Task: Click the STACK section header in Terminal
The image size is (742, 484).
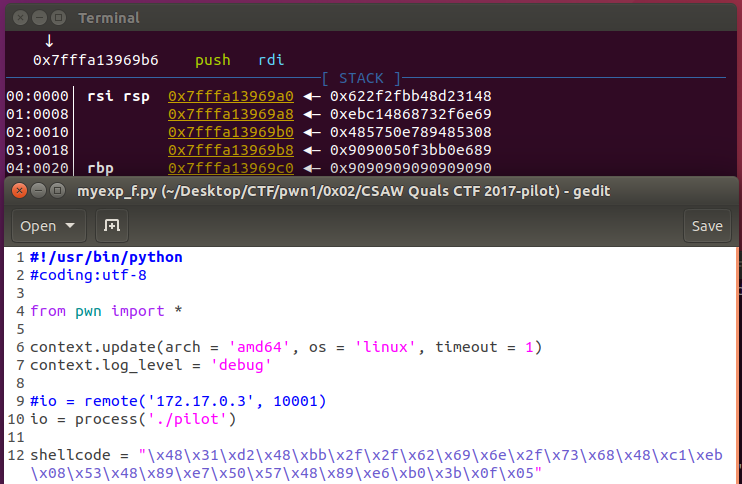Action: click(361, 78)
